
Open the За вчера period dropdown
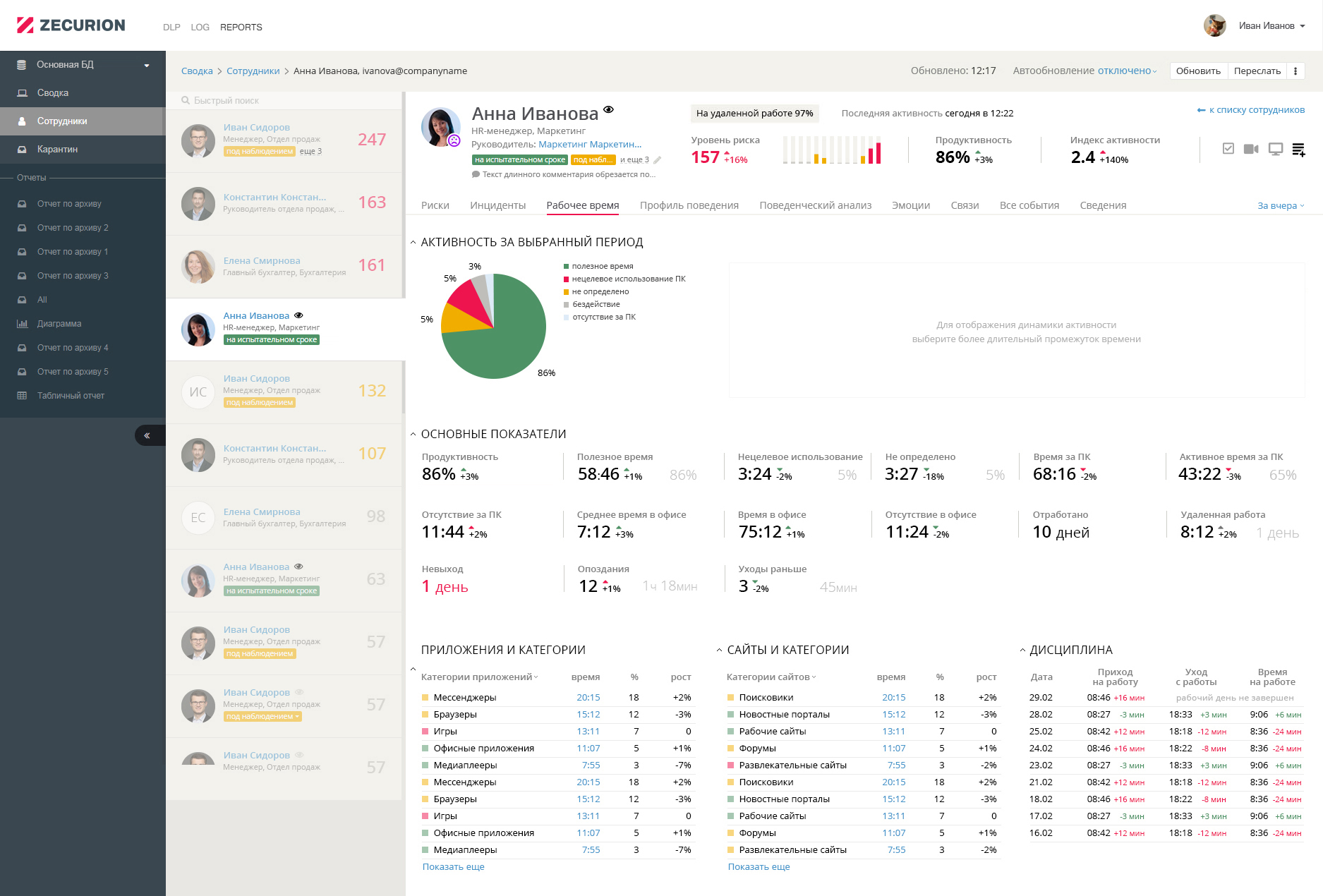[x=1281, y=206]
